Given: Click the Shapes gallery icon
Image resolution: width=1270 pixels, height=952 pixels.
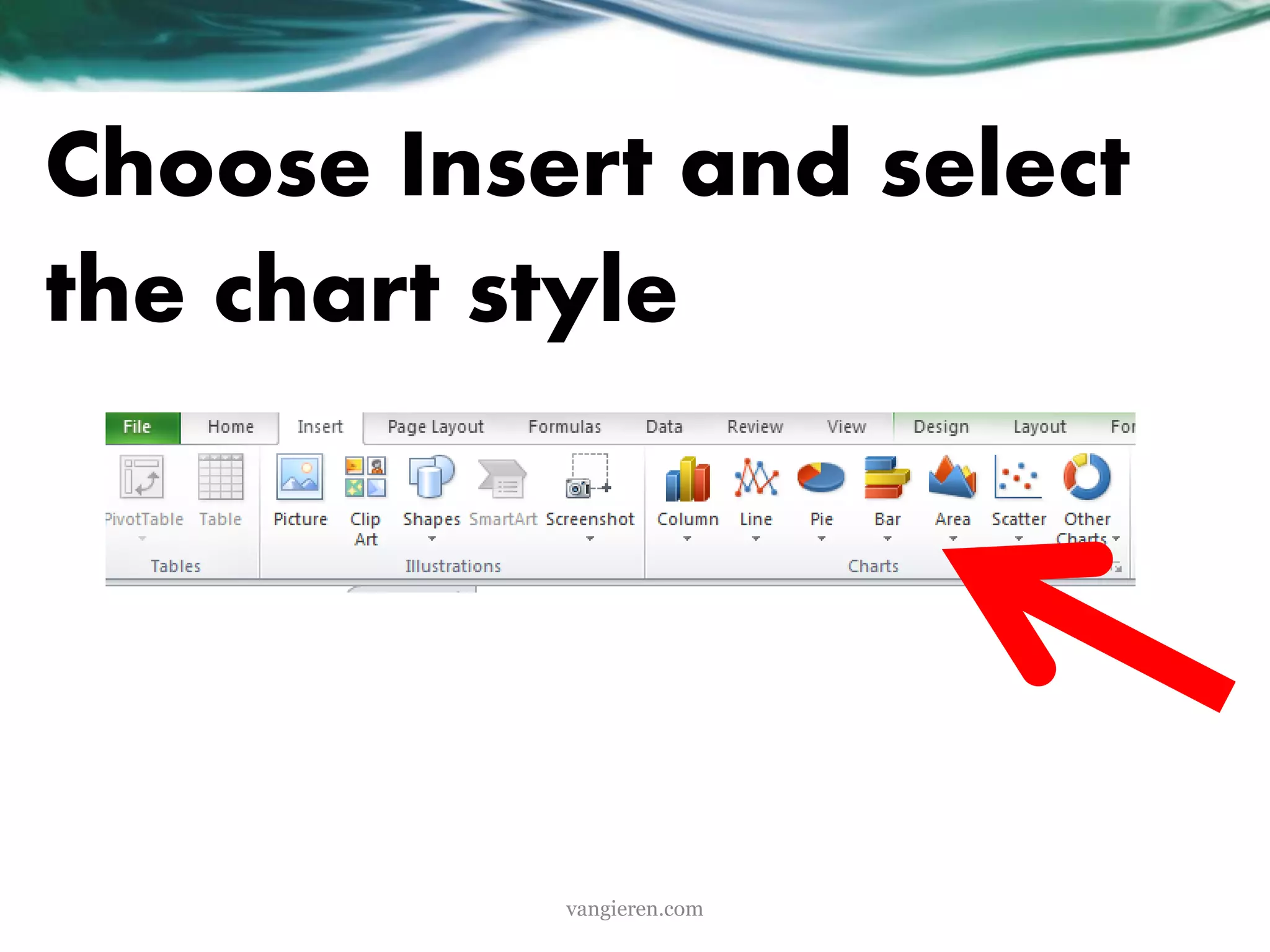Looking at the screenshot, I should pyautogui.click(x=432, y=477).
